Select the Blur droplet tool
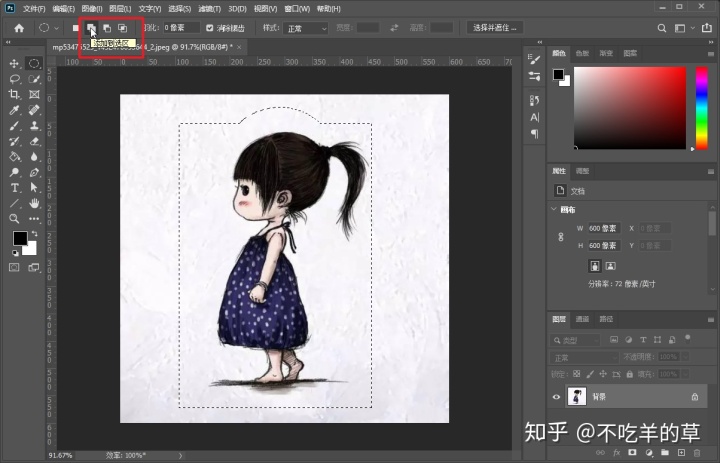Screen dimensions: 720x463 tap(34, 157)
